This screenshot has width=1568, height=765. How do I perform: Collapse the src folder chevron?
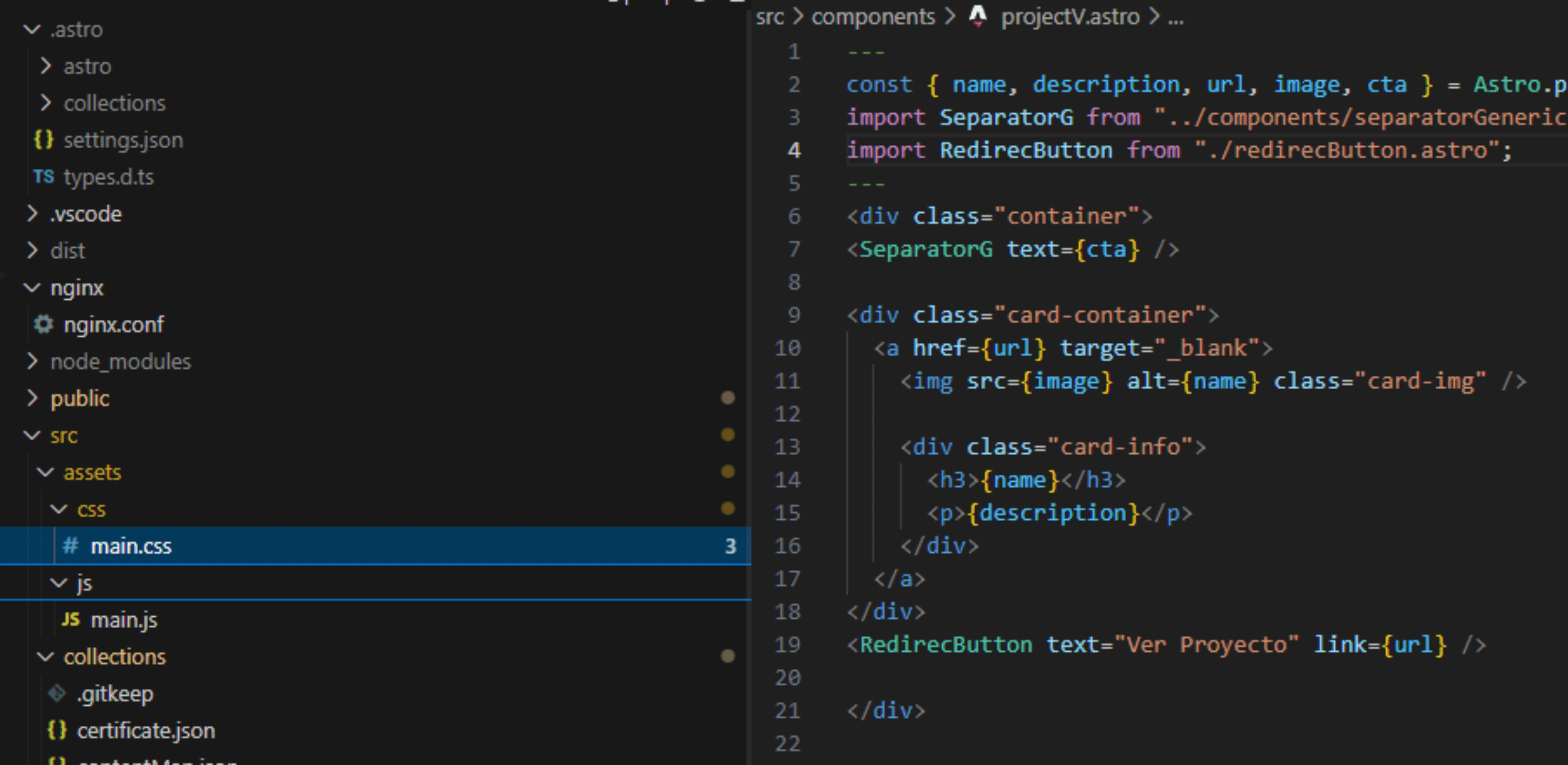click(32, 435)
